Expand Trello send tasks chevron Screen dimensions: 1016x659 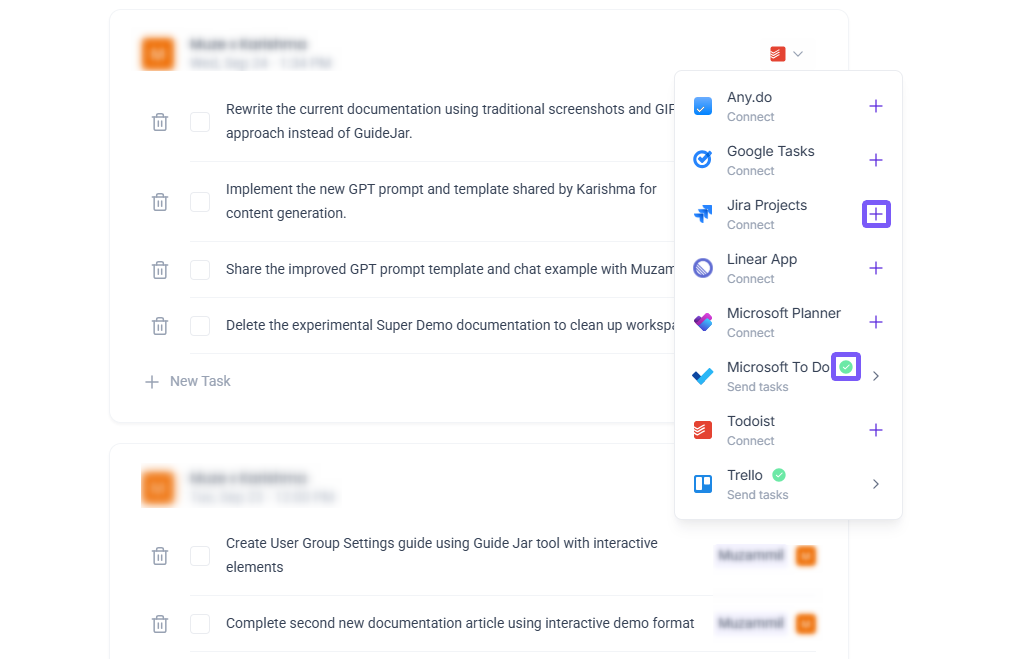coord(876,484)
